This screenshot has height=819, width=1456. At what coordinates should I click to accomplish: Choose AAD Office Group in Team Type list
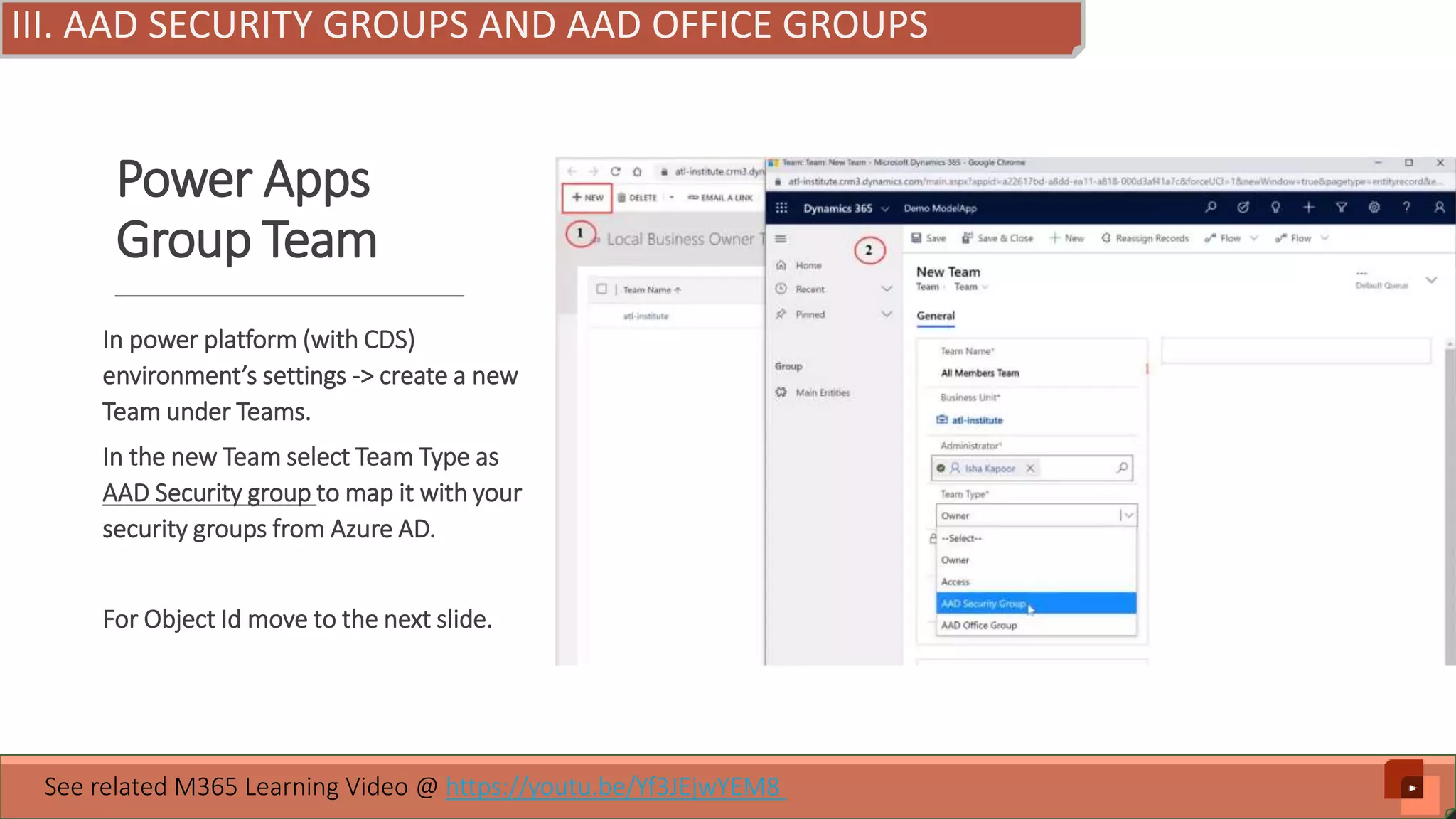pos(1036,625)
